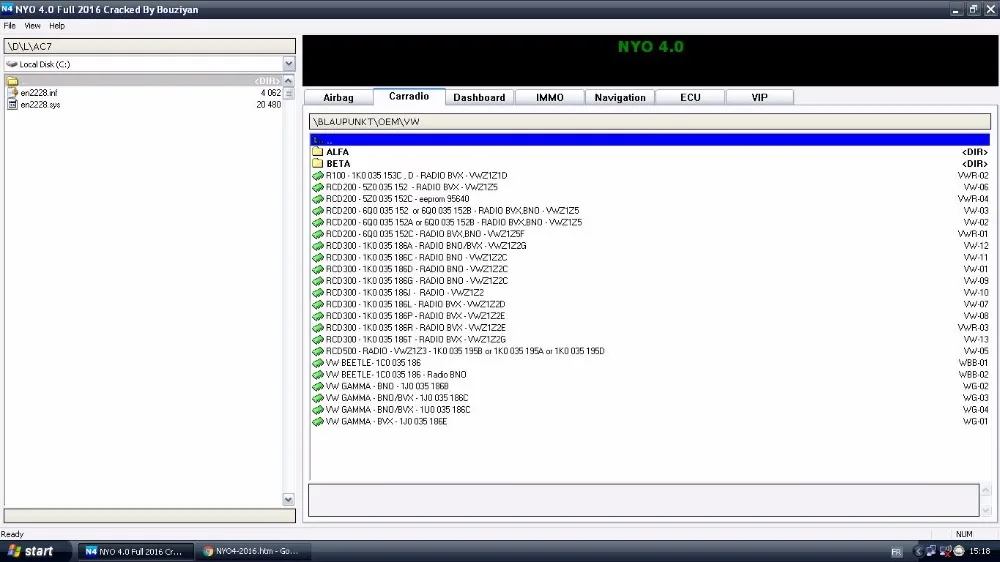Viewport: 1000px width, 562px height.
Task: Switch to the IMMO tab
Action: [x=550, y=98]
